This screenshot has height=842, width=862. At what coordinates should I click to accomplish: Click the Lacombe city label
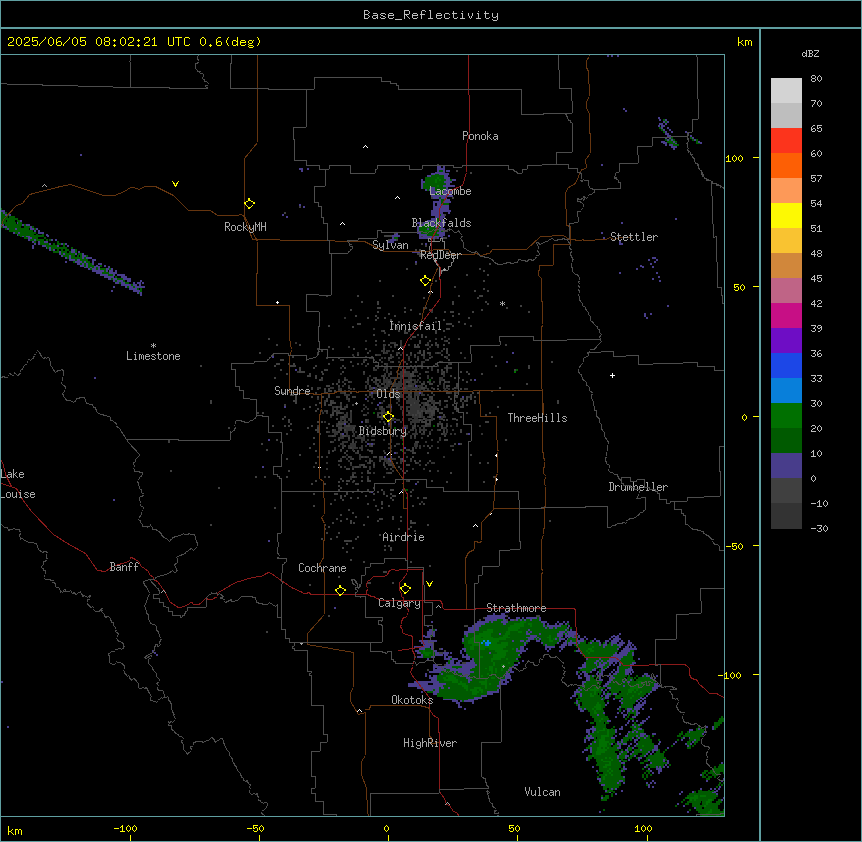point(450,191)
